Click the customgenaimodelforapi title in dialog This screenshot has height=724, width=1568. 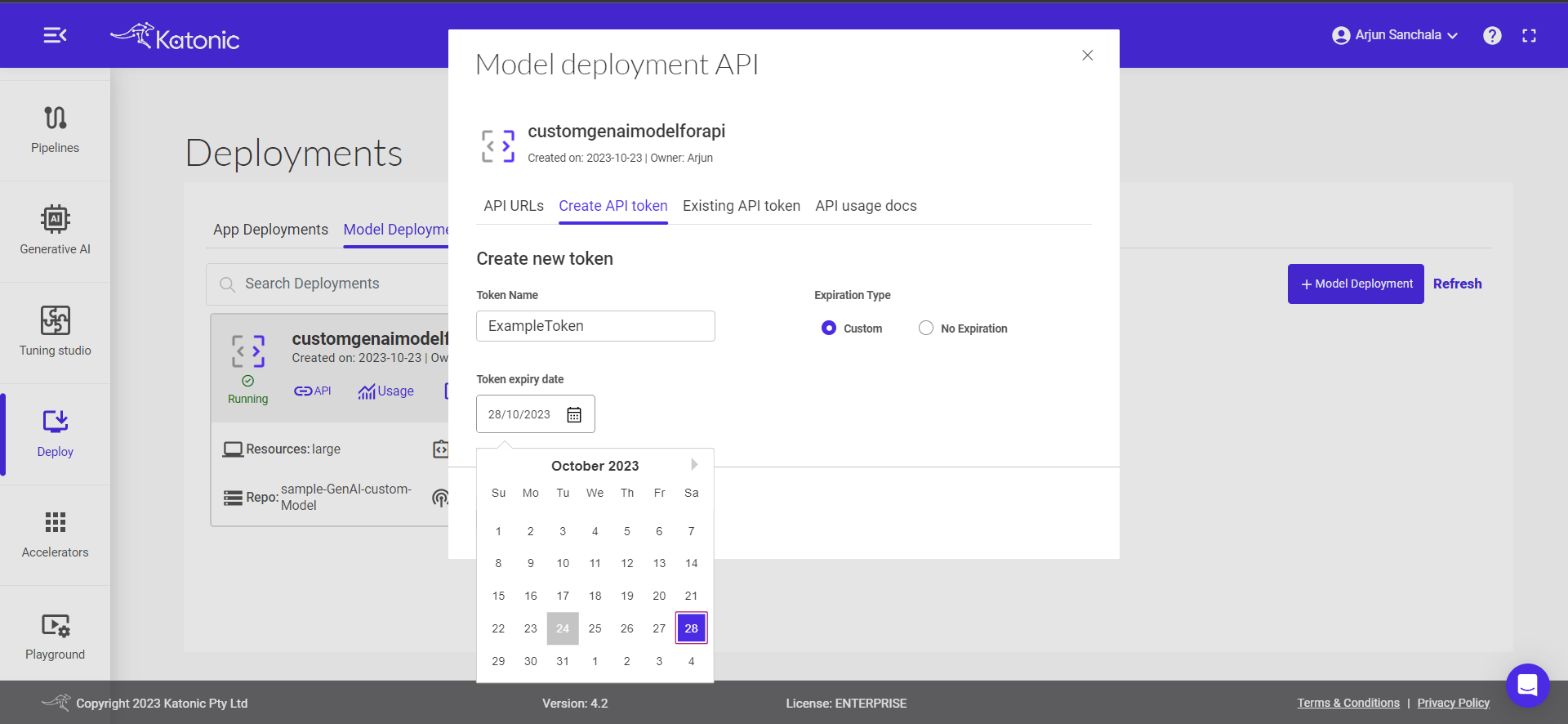click(626, 132)
